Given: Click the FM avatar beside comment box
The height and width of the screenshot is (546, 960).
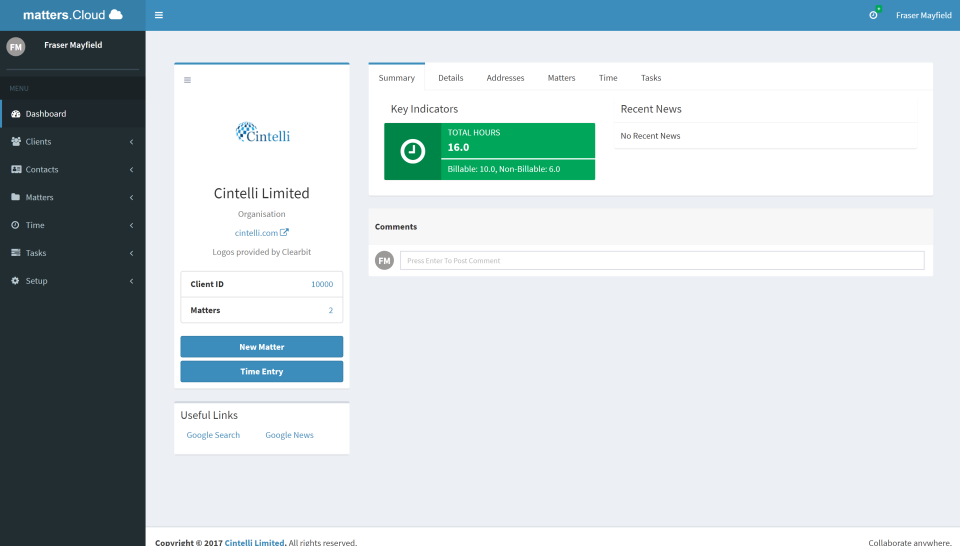Looking at the screenshot, I should point(384,261).
